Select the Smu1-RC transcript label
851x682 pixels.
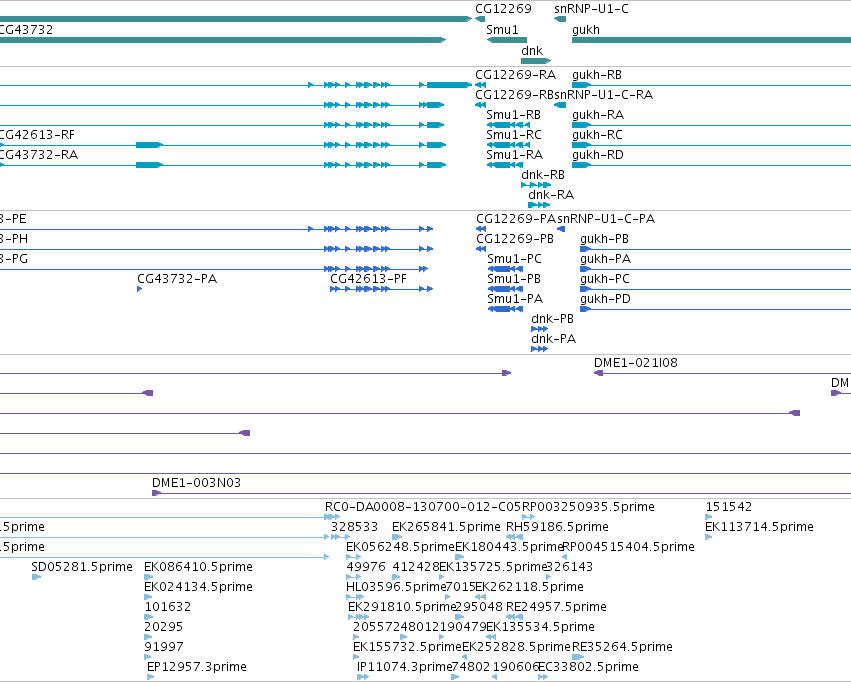(513, 135)
